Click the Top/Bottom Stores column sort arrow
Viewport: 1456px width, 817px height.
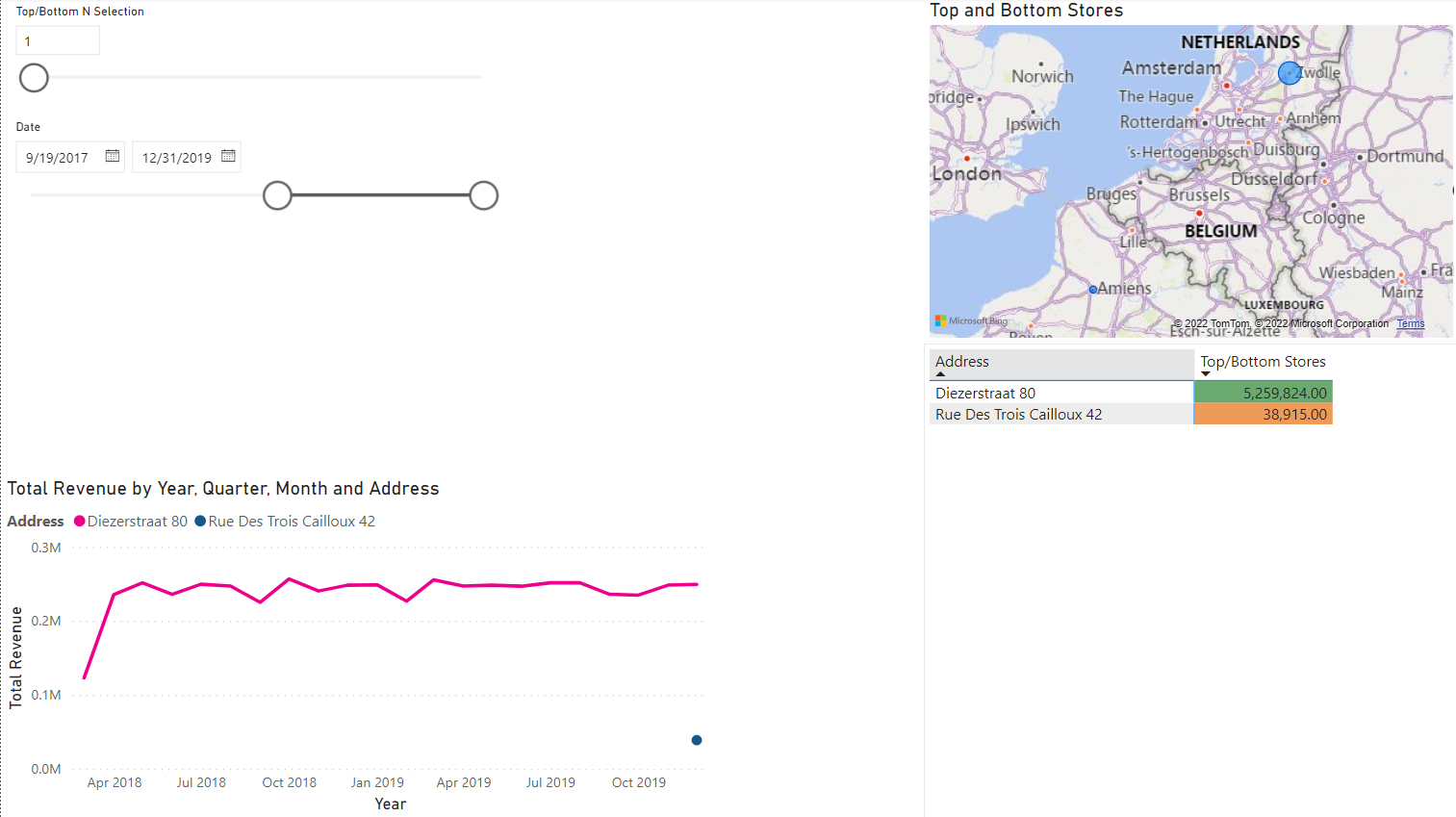[x=1206, y=374]
